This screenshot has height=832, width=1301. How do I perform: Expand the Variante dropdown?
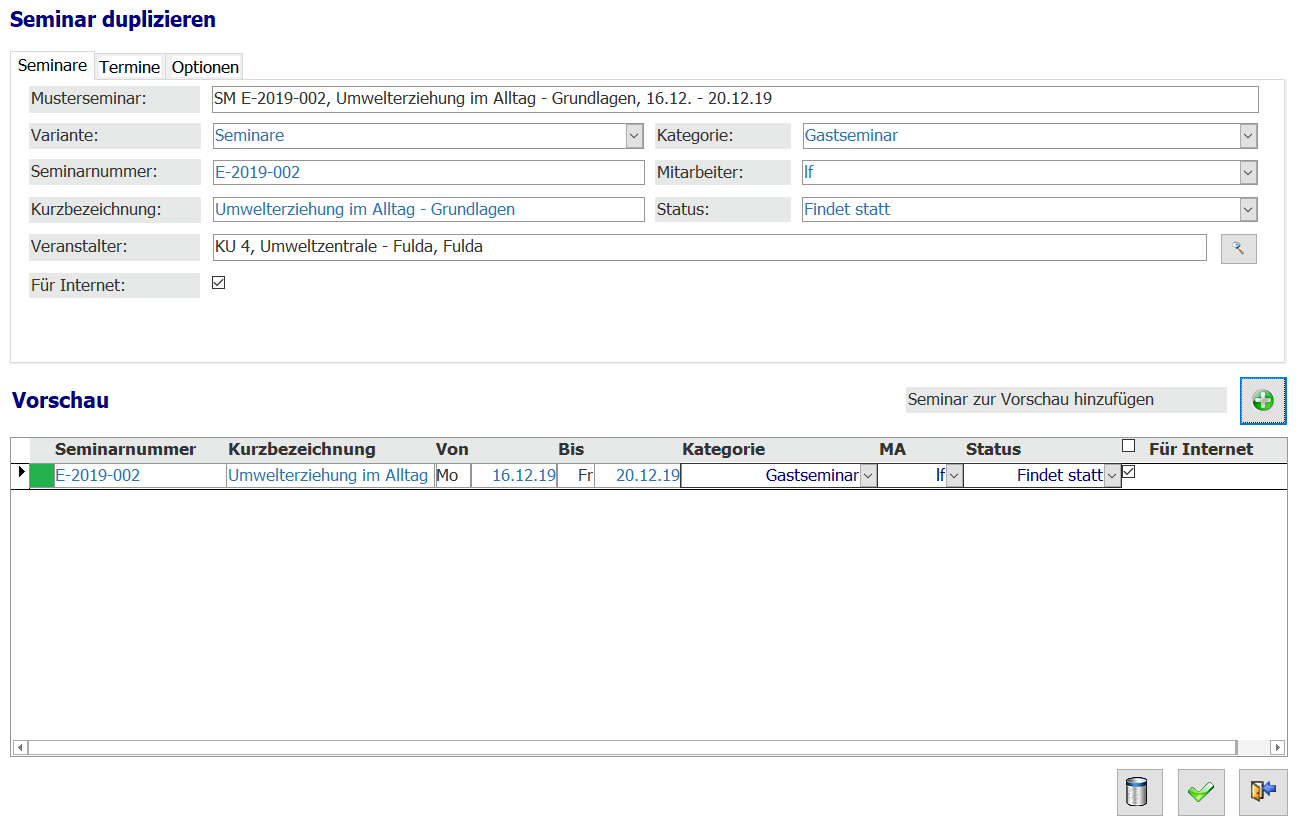(x=634, y=136)
